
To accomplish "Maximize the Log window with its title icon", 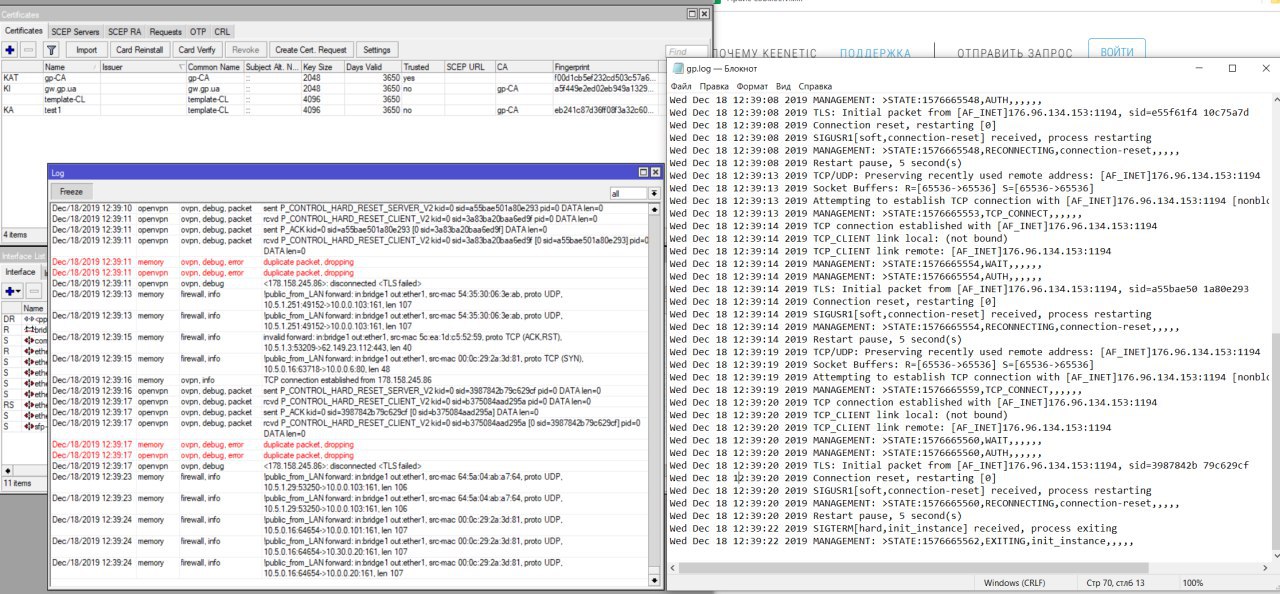I will [x=642, y=172].
